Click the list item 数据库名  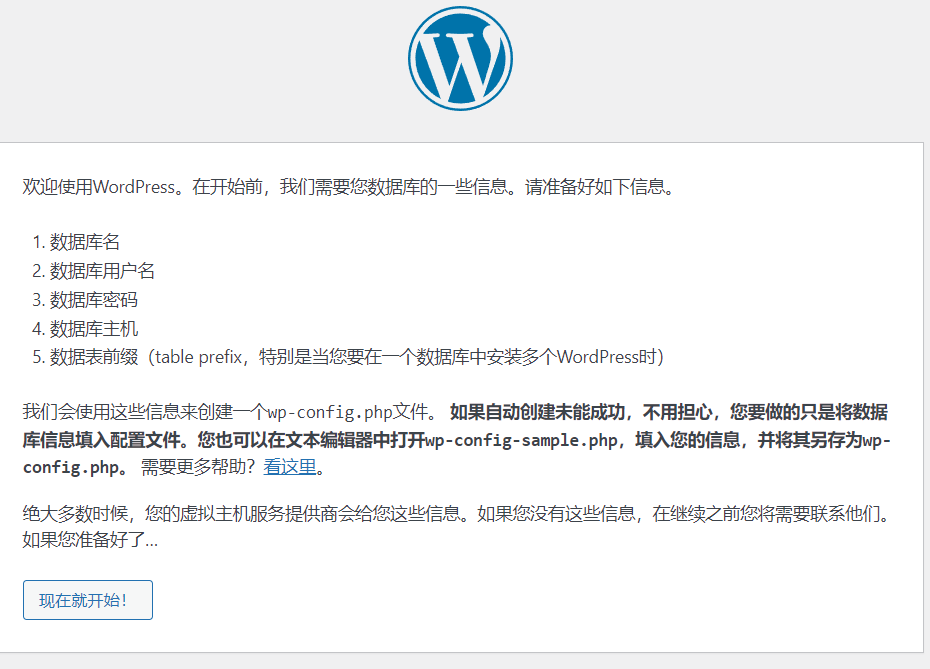point(85,242)
